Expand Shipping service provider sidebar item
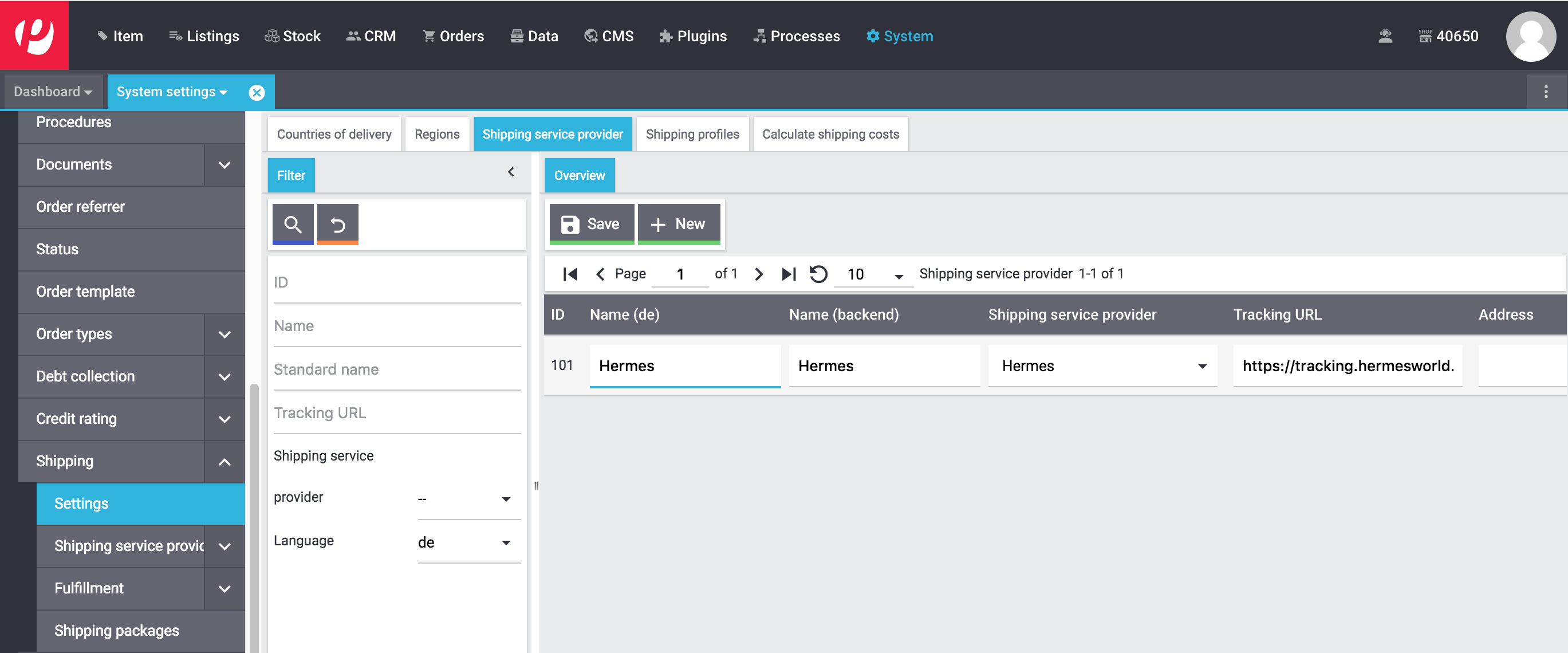1568x653 pixels. pos(224,546)
